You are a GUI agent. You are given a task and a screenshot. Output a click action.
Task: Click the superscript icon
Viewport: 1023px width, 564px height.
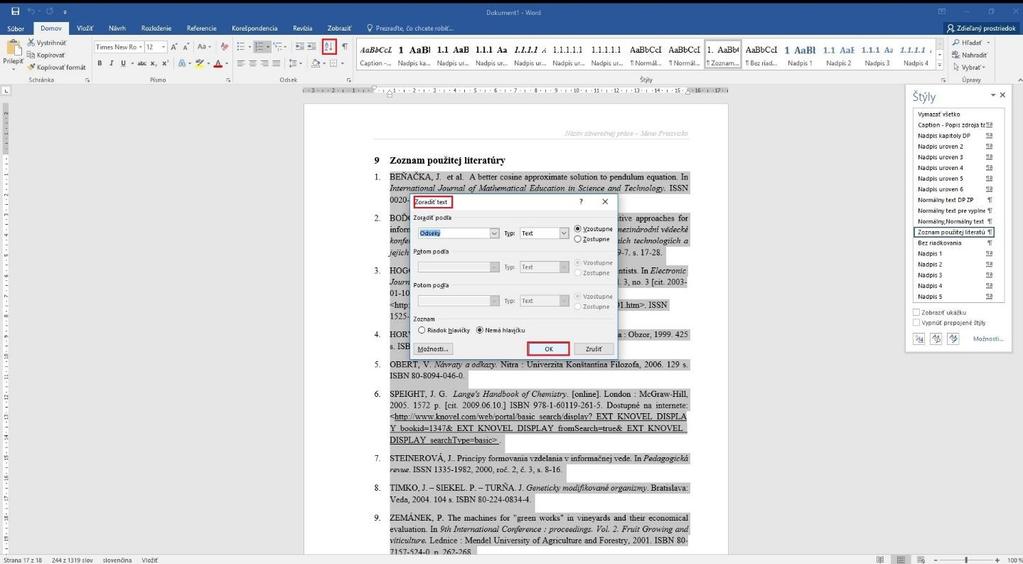click(165, 63)
